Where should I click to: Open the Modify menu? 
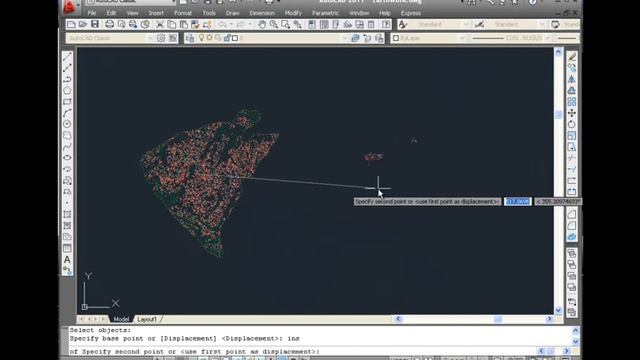tap(293, 13)
